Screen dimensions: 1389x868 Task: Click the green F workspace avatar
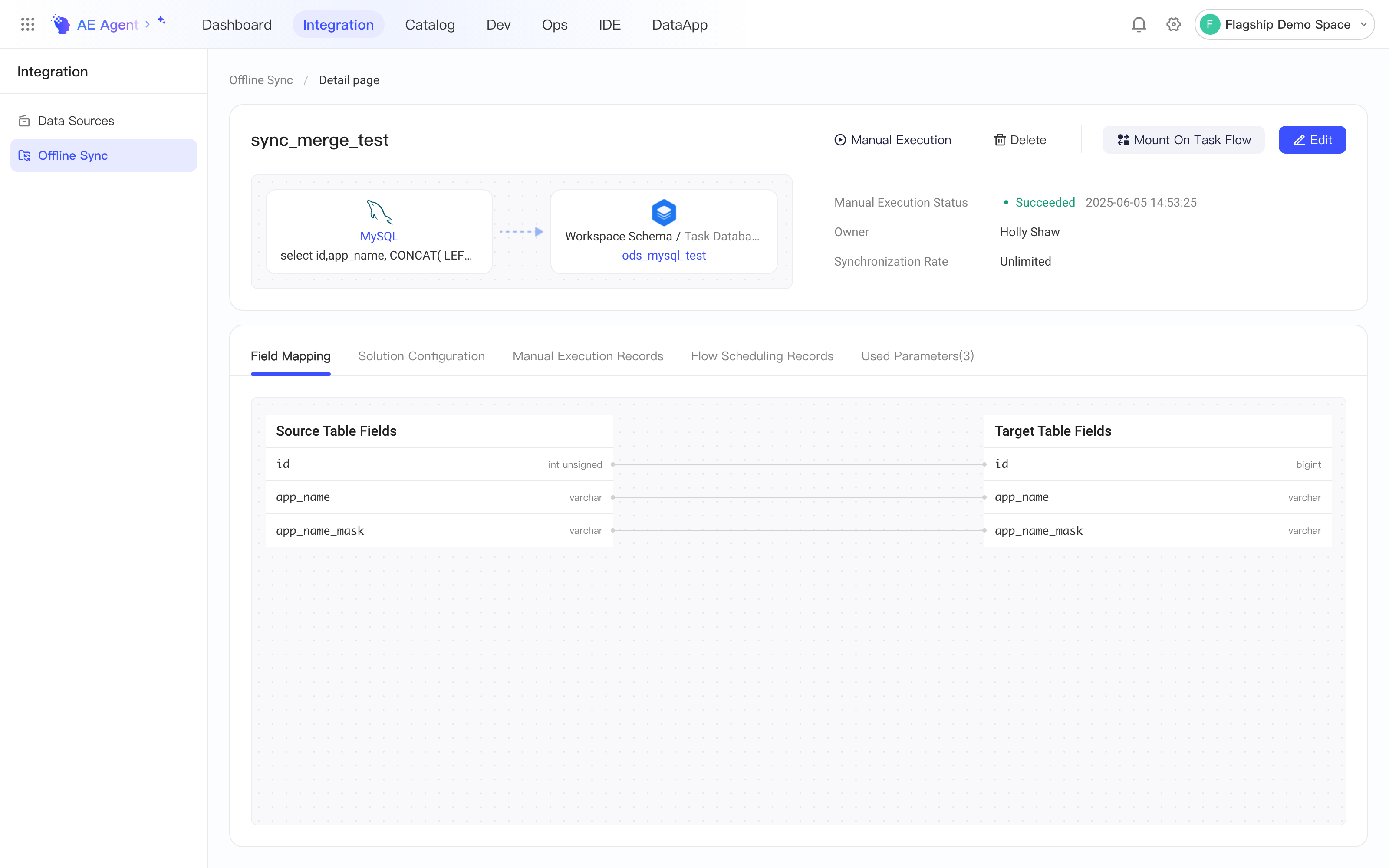[1210, 24]
